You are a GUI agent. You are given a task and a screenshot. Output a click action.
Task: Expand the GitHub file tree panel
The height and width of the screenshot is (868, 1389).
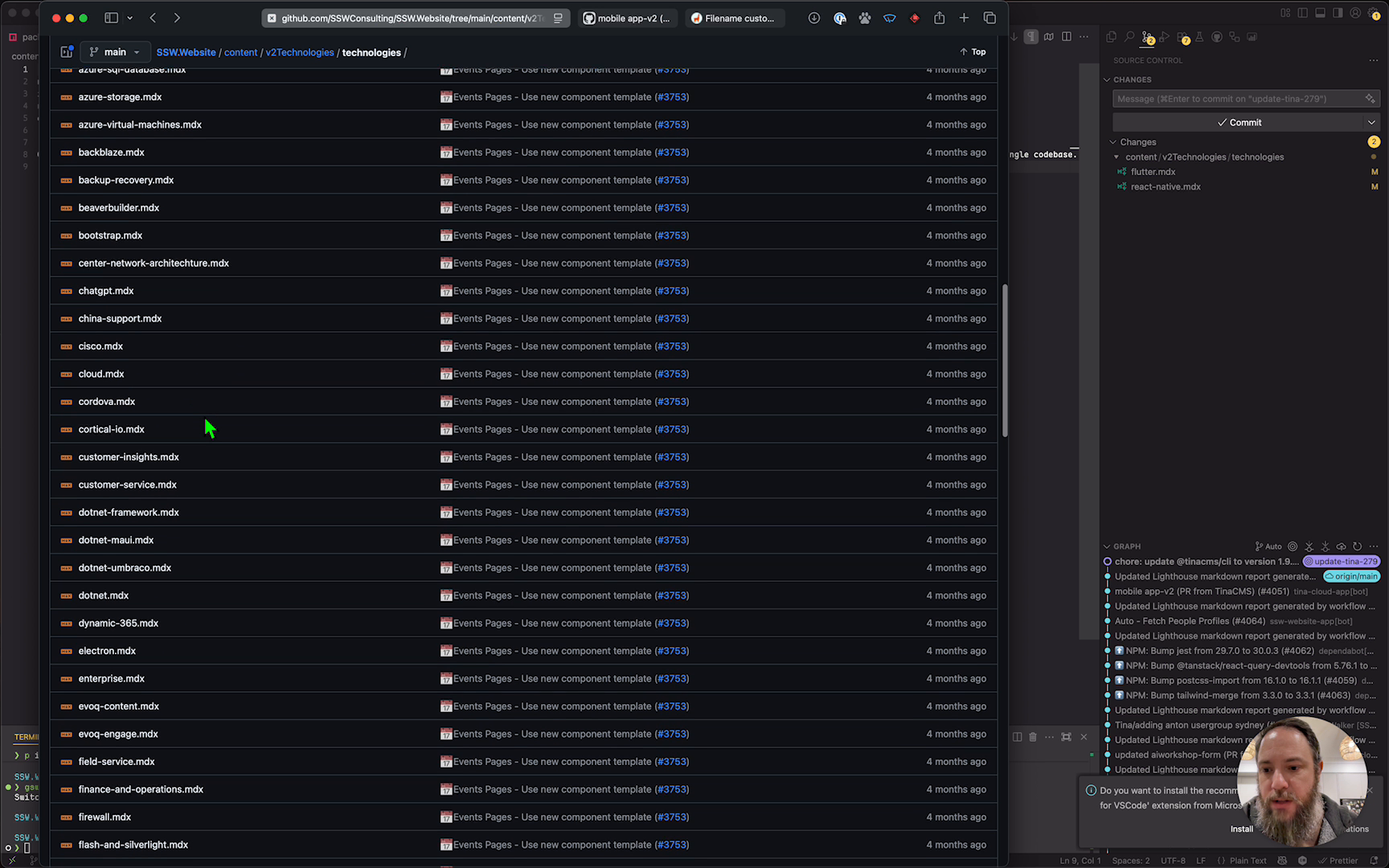pos(67,52)
